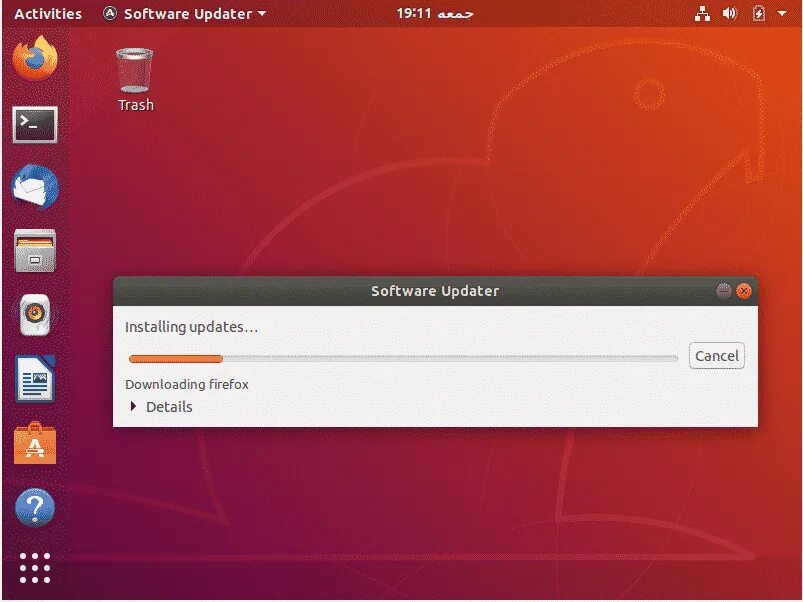Open the Activities overview

(x=48, y=14)
